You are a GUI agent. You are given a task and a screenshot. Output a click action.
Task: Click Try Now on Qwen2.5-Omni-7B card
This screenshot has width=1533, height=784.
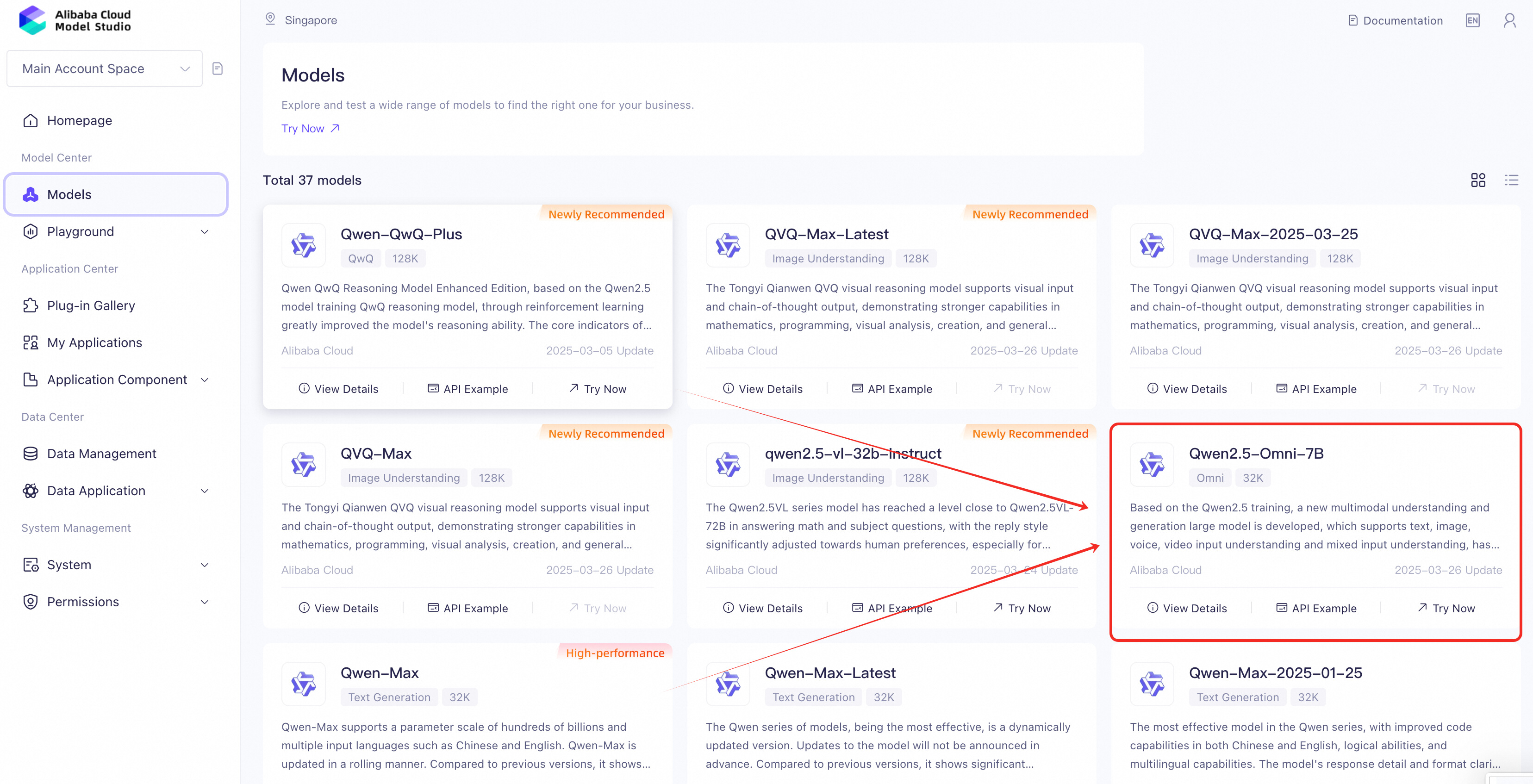(x=1446, y=608)
